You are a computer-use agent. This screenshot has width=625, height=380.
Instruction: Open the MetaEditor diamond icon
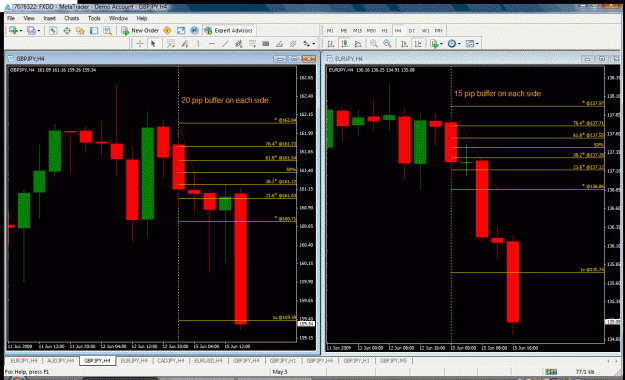click(167, 31)
